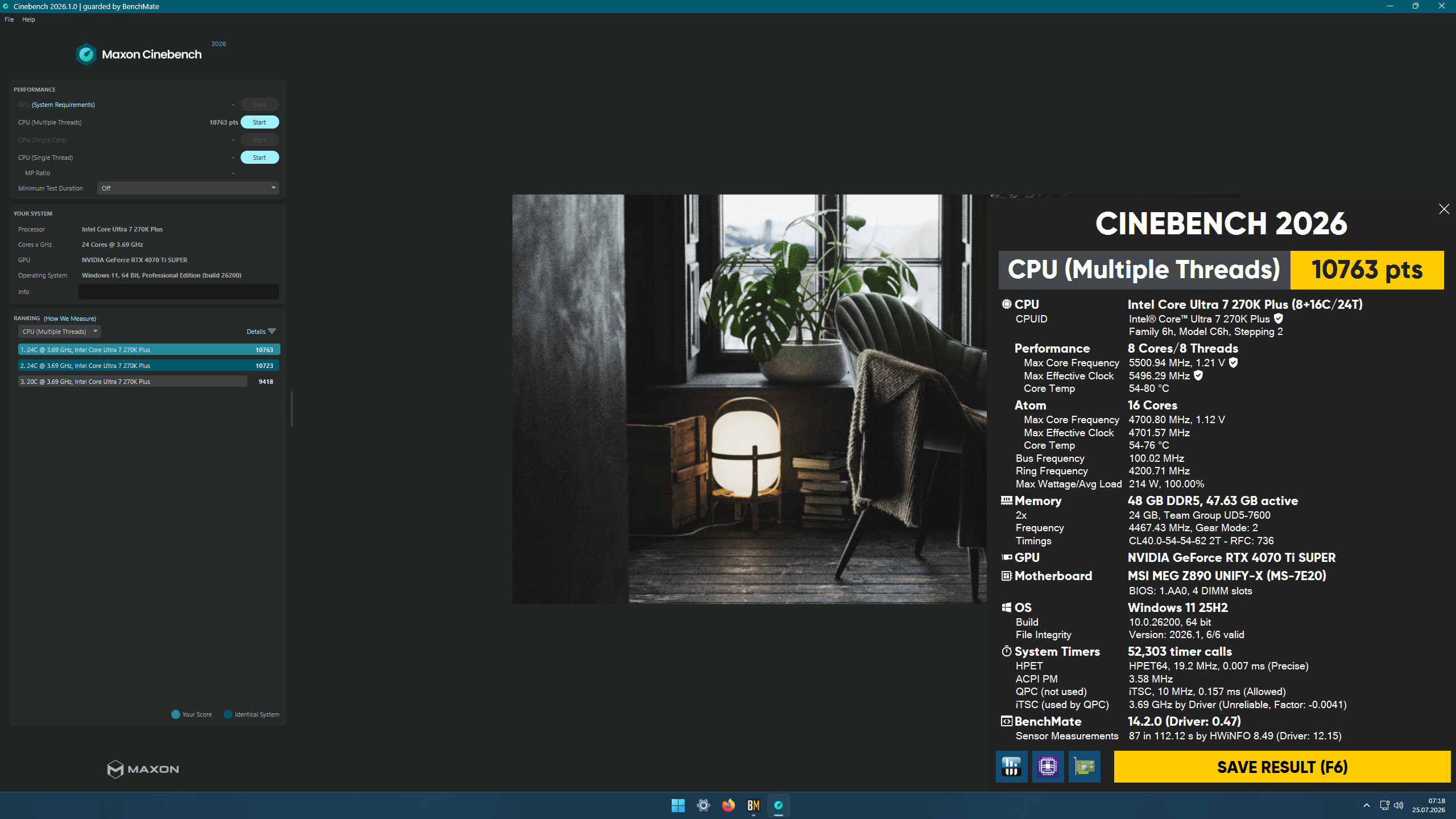Click the Max Wattage value 214 W, 100.00%
Image resolution: width=1456 pixels, height=819 pixels.
click(x=1167, y=484)
